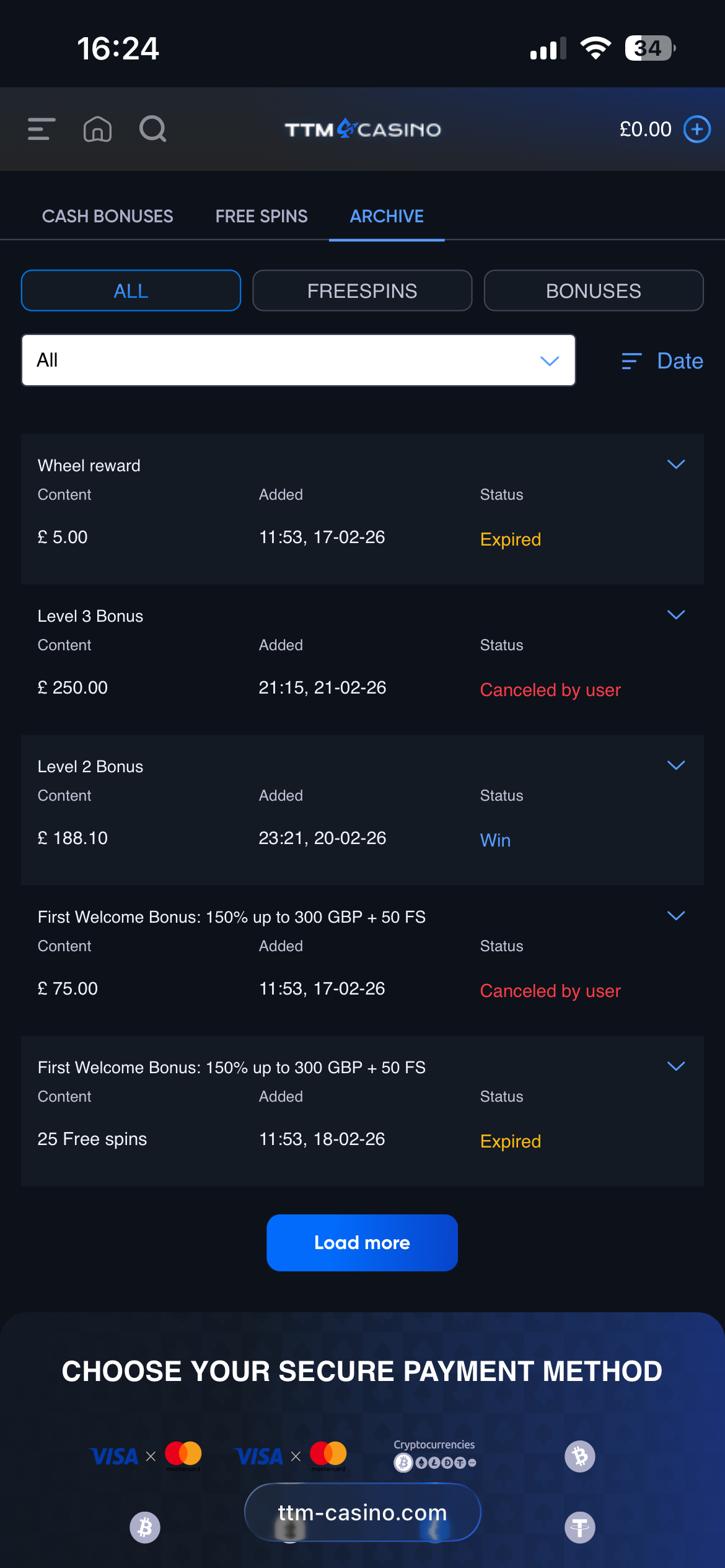The width and height of the screenshot is (725, 1568).
Task: Switch filter to BONUSES
Action: click(x=593, y=290)
